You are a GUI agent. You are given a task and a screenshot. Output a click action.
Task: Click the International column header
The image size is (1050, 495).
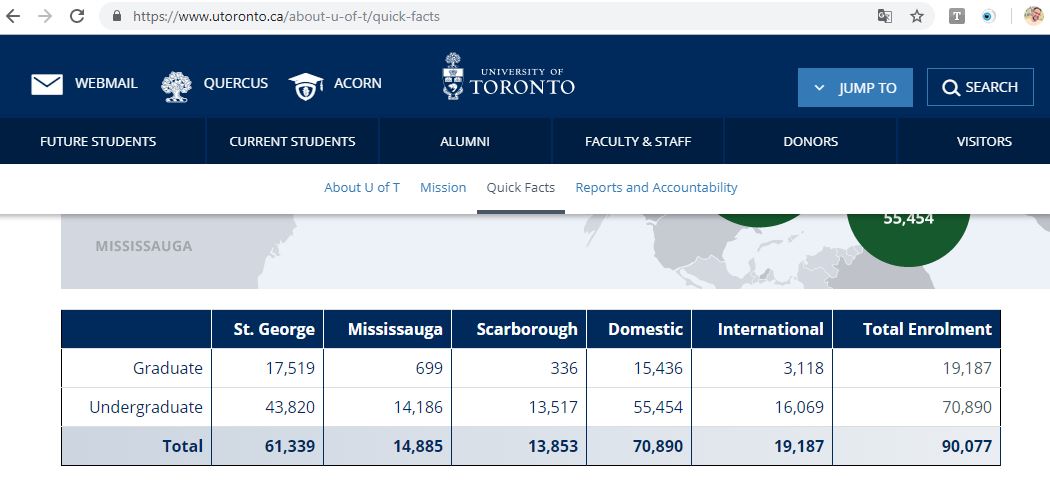762,329
